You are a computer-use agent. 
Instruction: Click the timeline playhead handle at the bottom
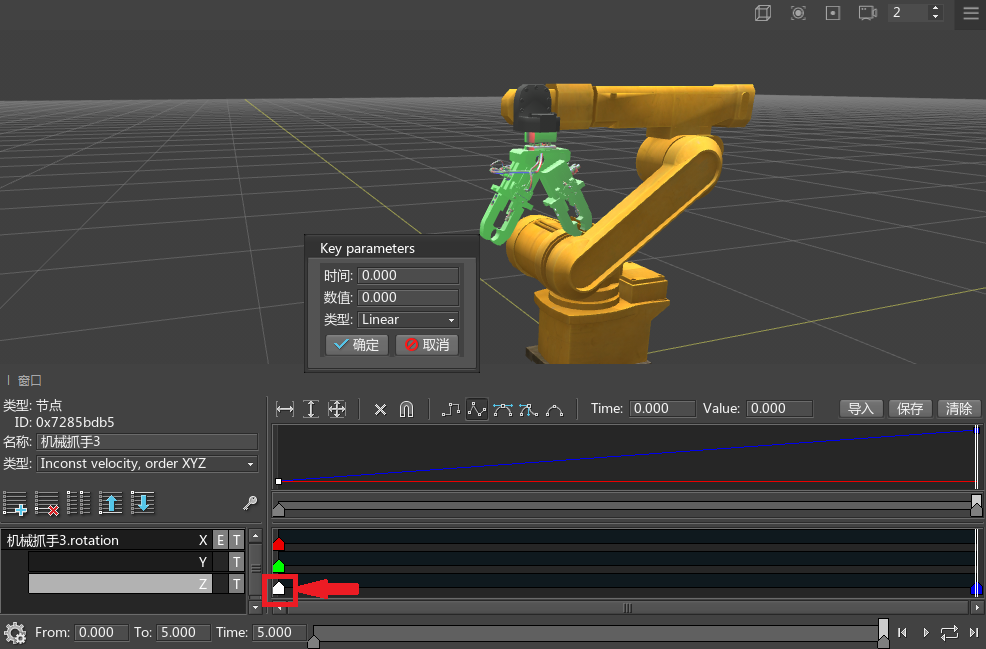point(883,630)
